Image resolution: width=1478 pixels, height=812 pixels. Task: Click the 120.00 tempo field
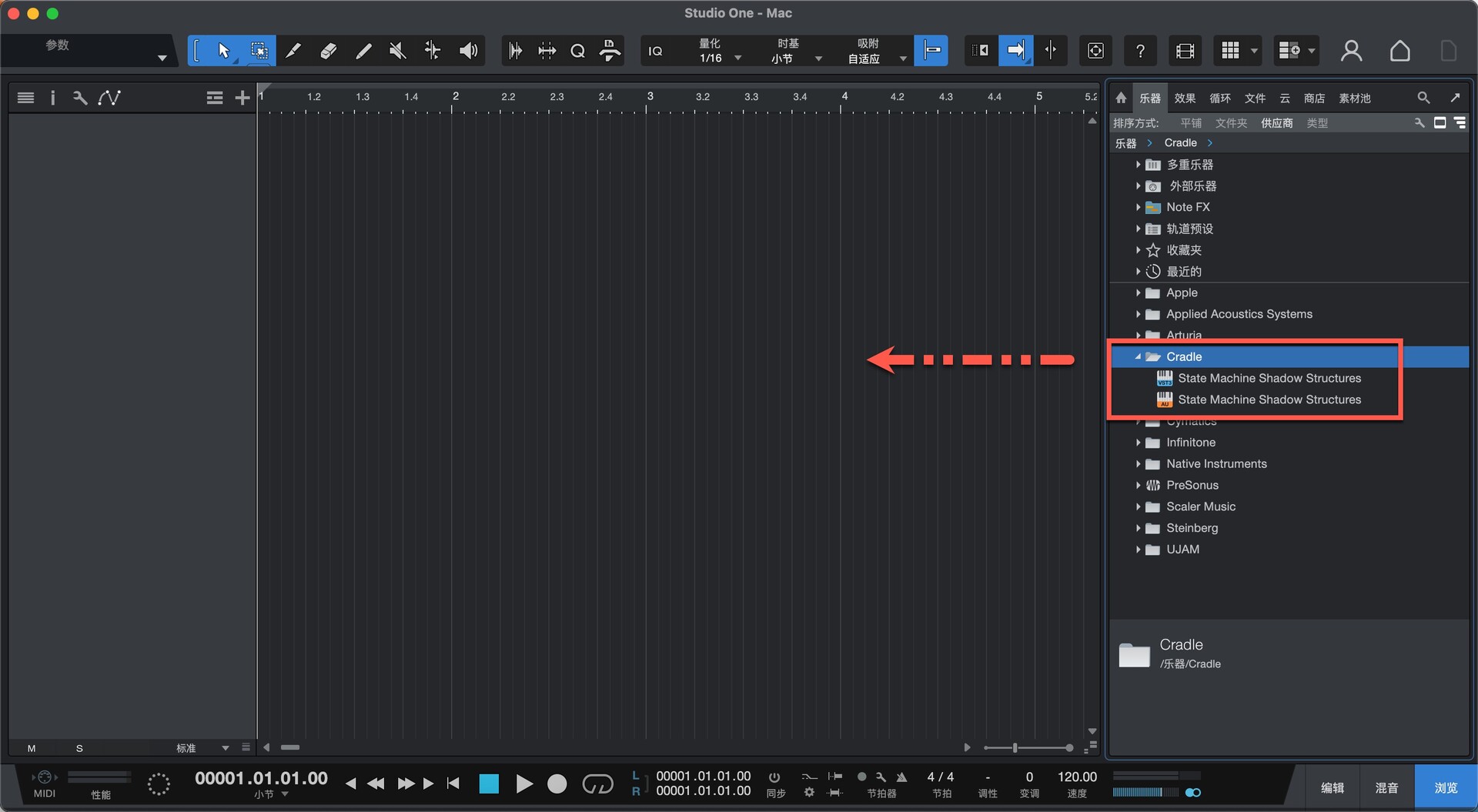[1077, 777]
